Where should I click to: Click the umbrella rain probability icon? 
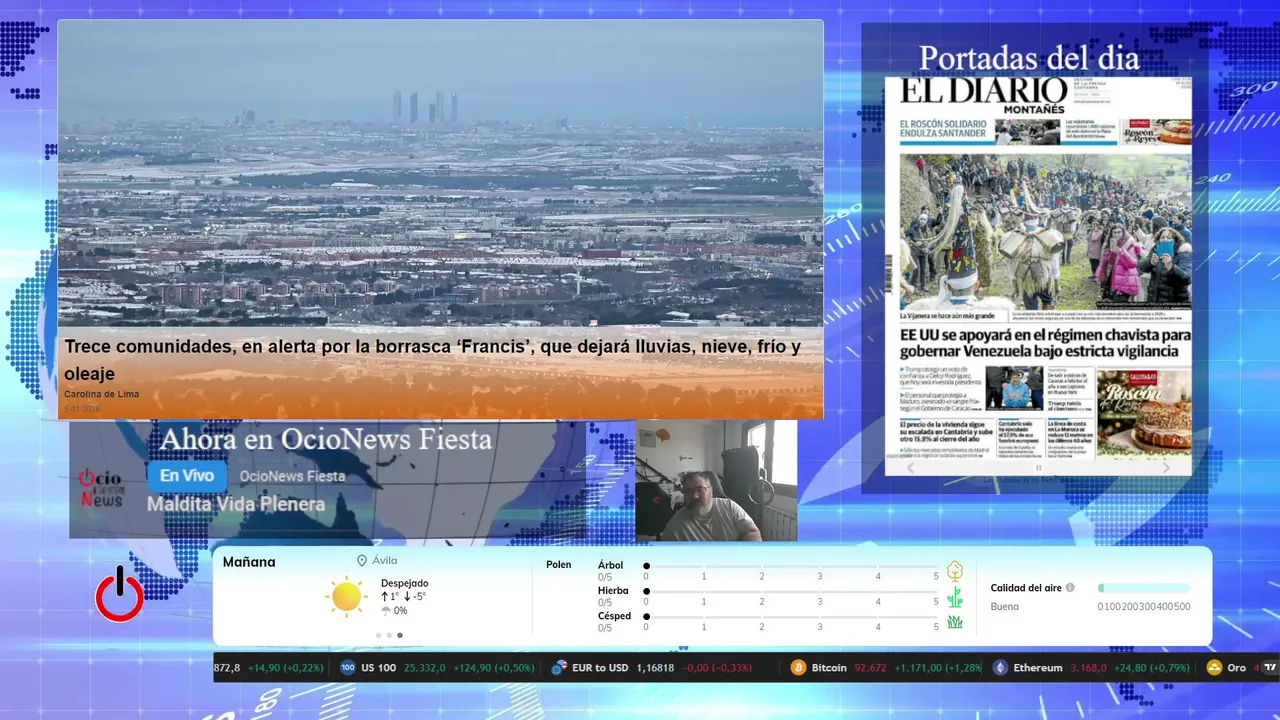(386, 611)
